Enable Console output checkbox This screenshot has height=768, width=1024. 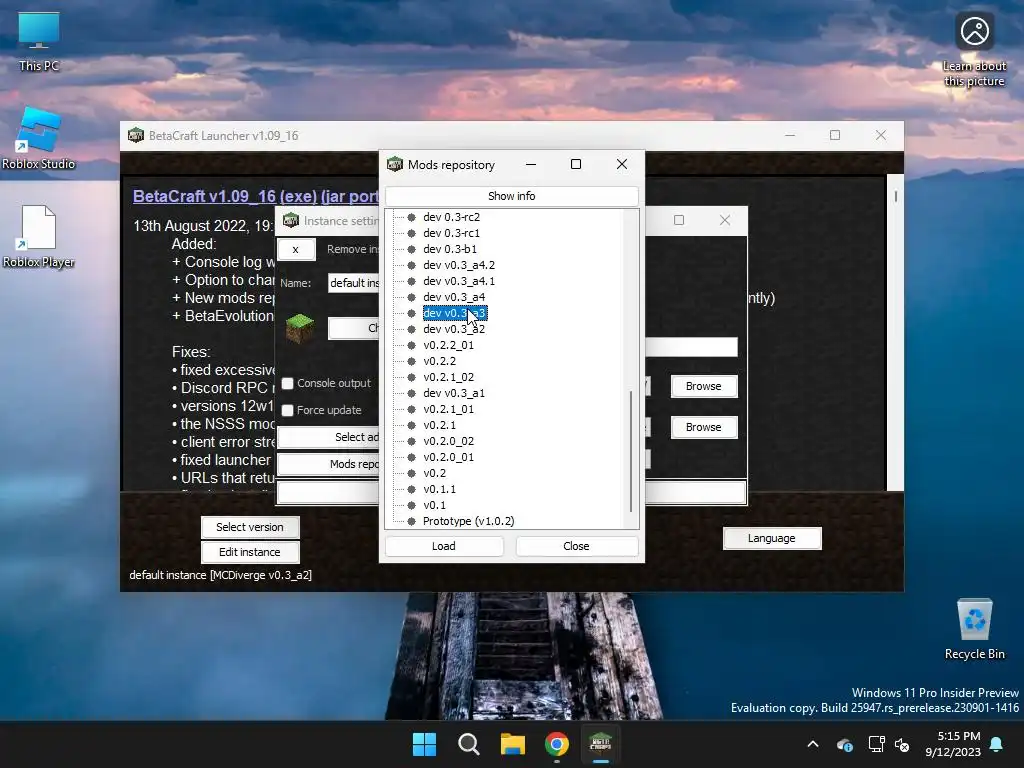click(x=287, y=383)
